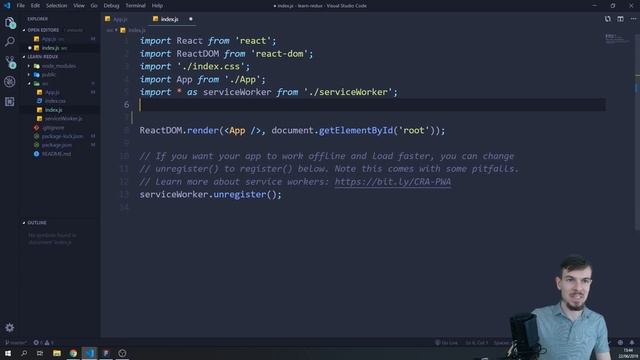The height and width of the screenshot is (360, 640).
Task: Open File Explorer from the taskbar
Action: [57, 353]
